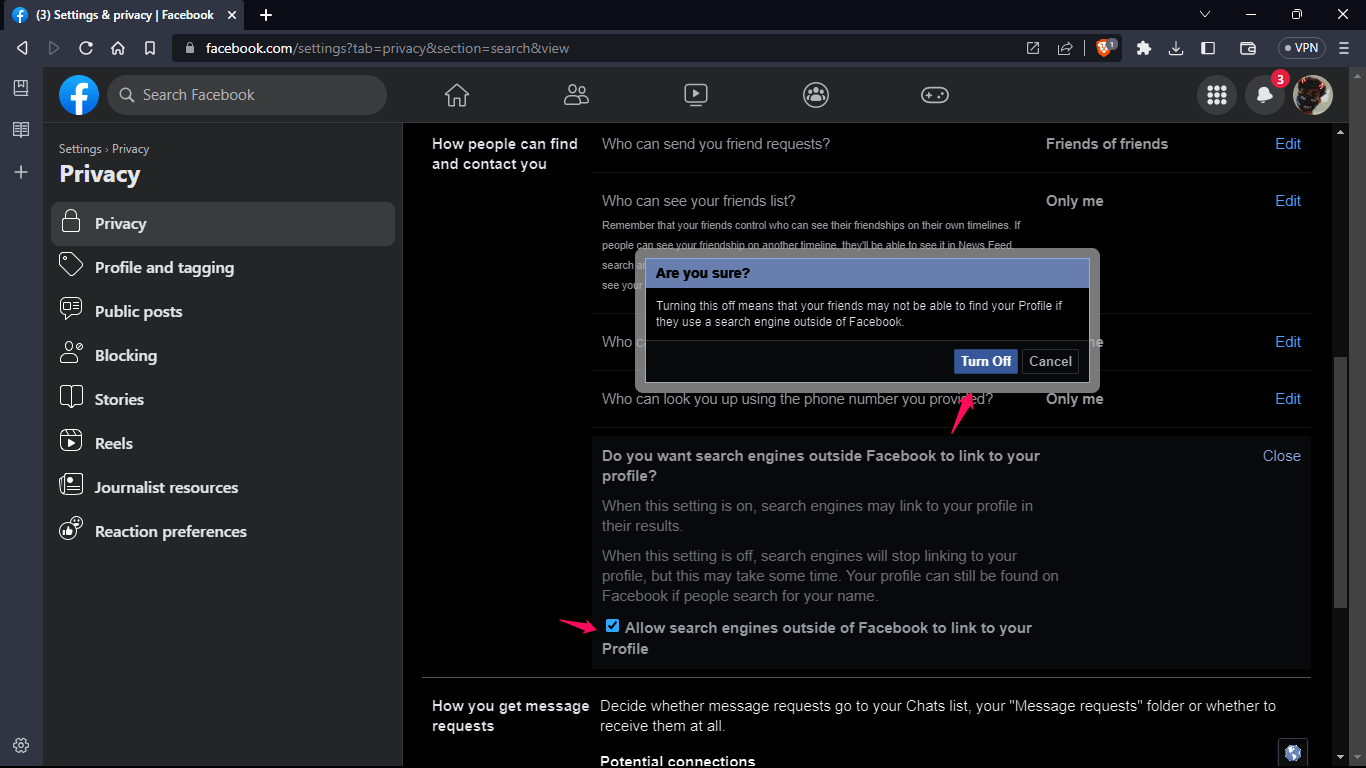Open Public posts settings

click(223, 312)
